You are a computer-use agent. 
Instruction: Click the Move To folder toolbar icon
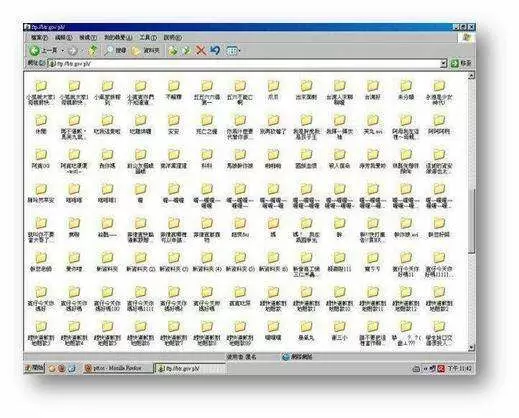point(172,51)
